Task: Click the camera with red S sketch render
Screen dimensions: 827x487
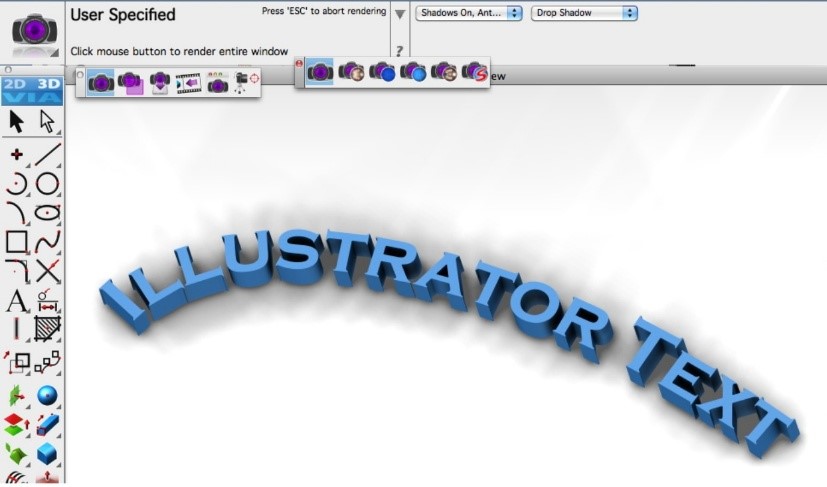Action: [474, 72]
